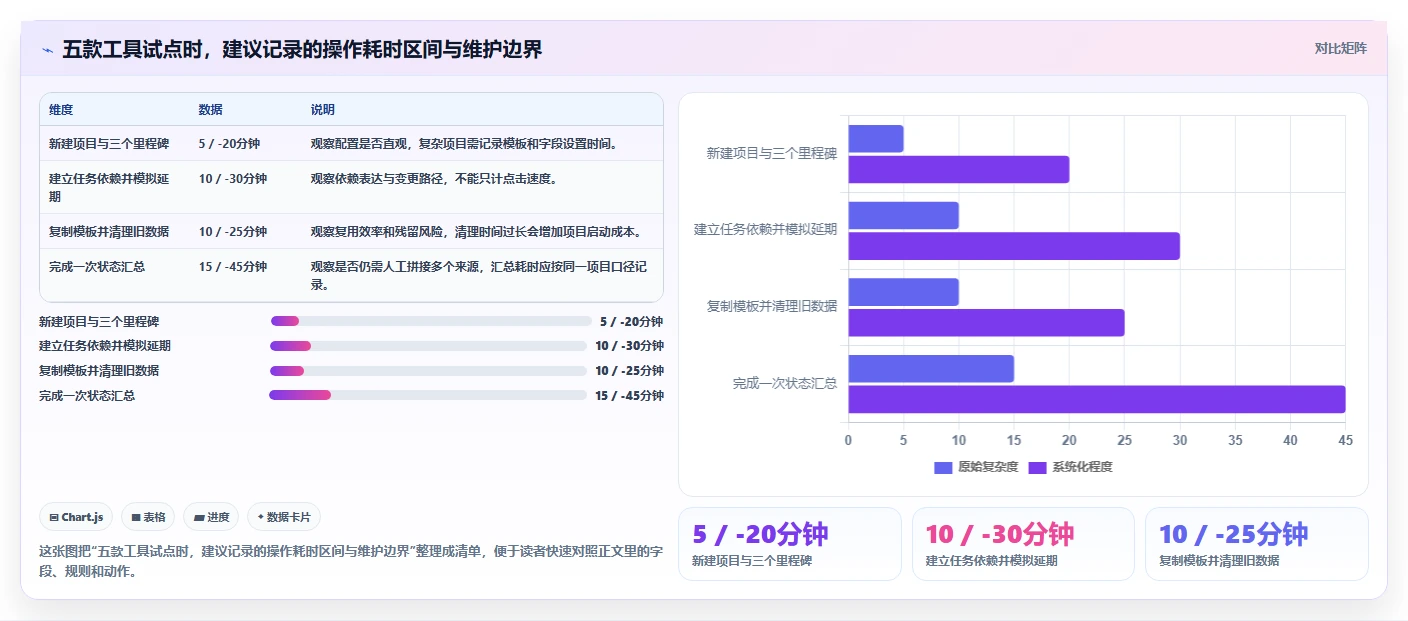Click the progress list value 15 / -45分钟
The height and width of the screenshot is (621, 1408).
[629, 396]
